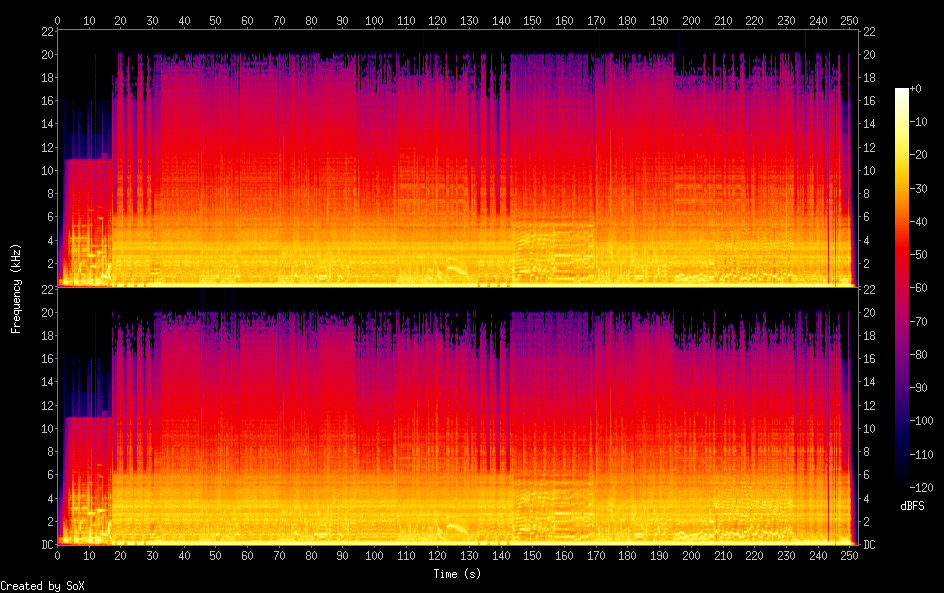Click the 10 kHz label on upper channel's left axis
Image resolution: width=944 pixels, height=593 pixels.
(x=45, y=170)
